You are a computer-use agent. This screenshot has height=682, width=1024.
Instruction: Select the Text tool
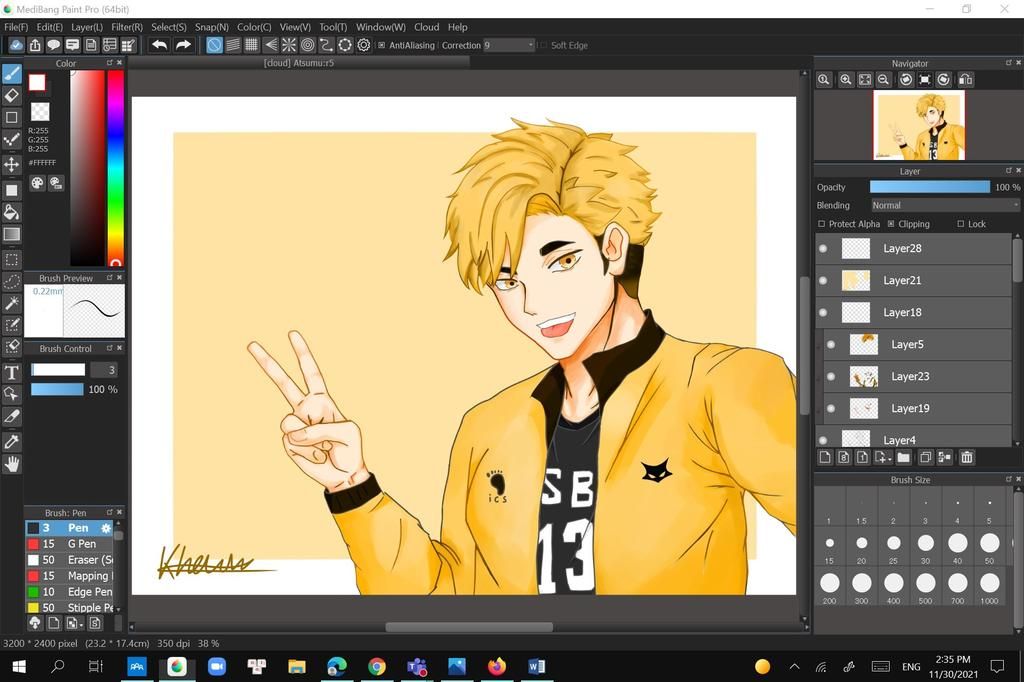click(x=12, y=372)
